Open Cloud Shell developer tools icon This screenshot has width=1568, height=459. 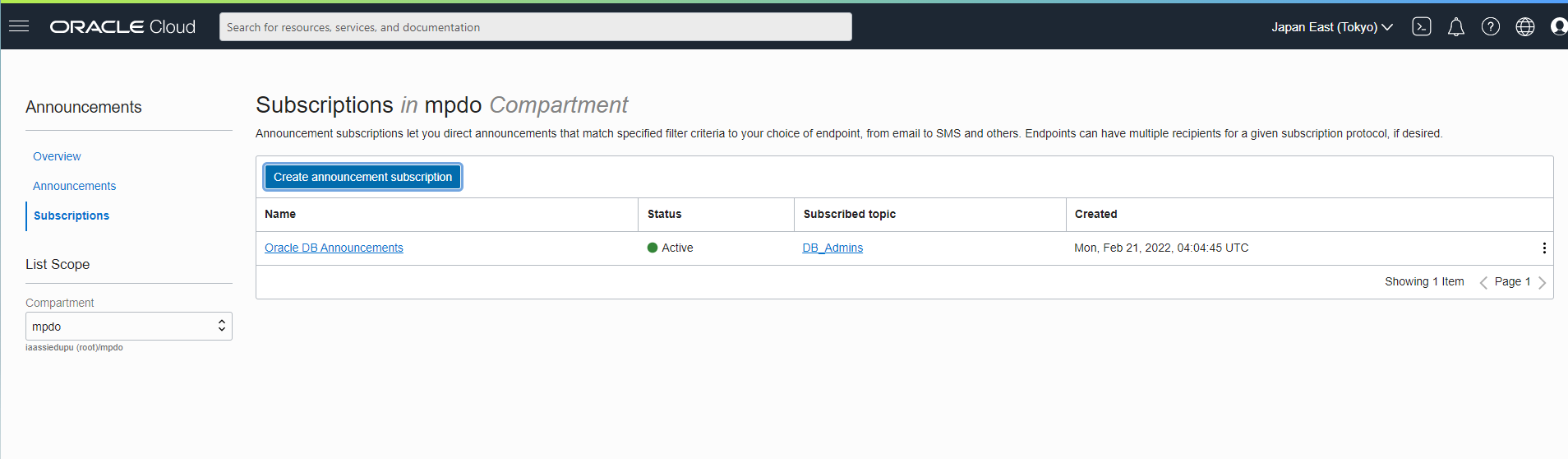1422,27
